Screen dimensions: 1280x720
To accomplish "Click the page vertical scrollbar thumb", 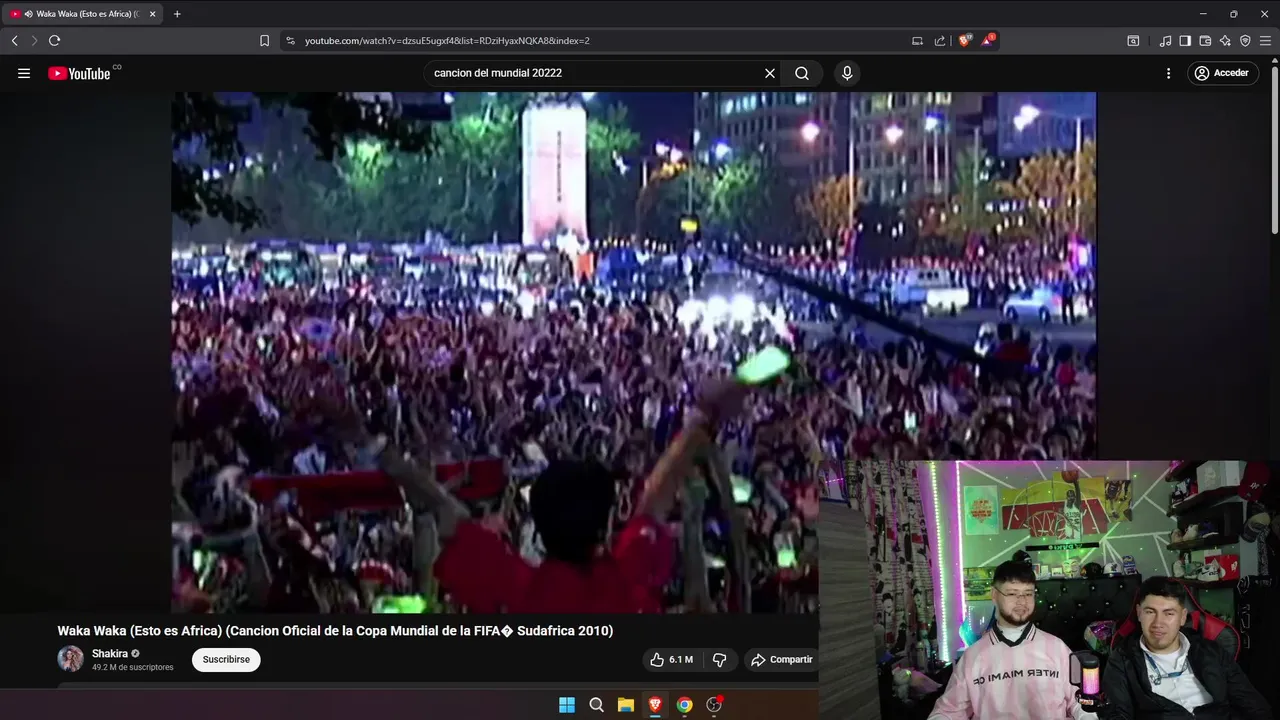I will tap(1274, 150).
